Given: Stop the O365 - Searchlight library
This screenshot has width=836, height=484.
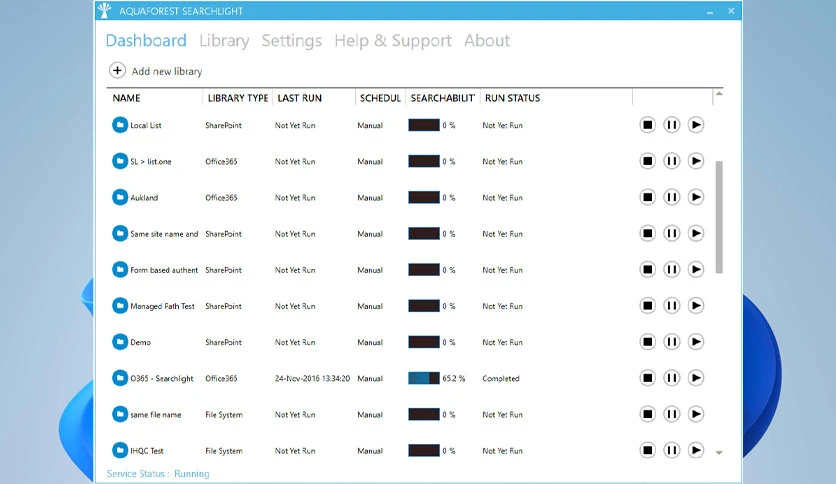Looking at the screenshot, I should click(x=647, y=378).
